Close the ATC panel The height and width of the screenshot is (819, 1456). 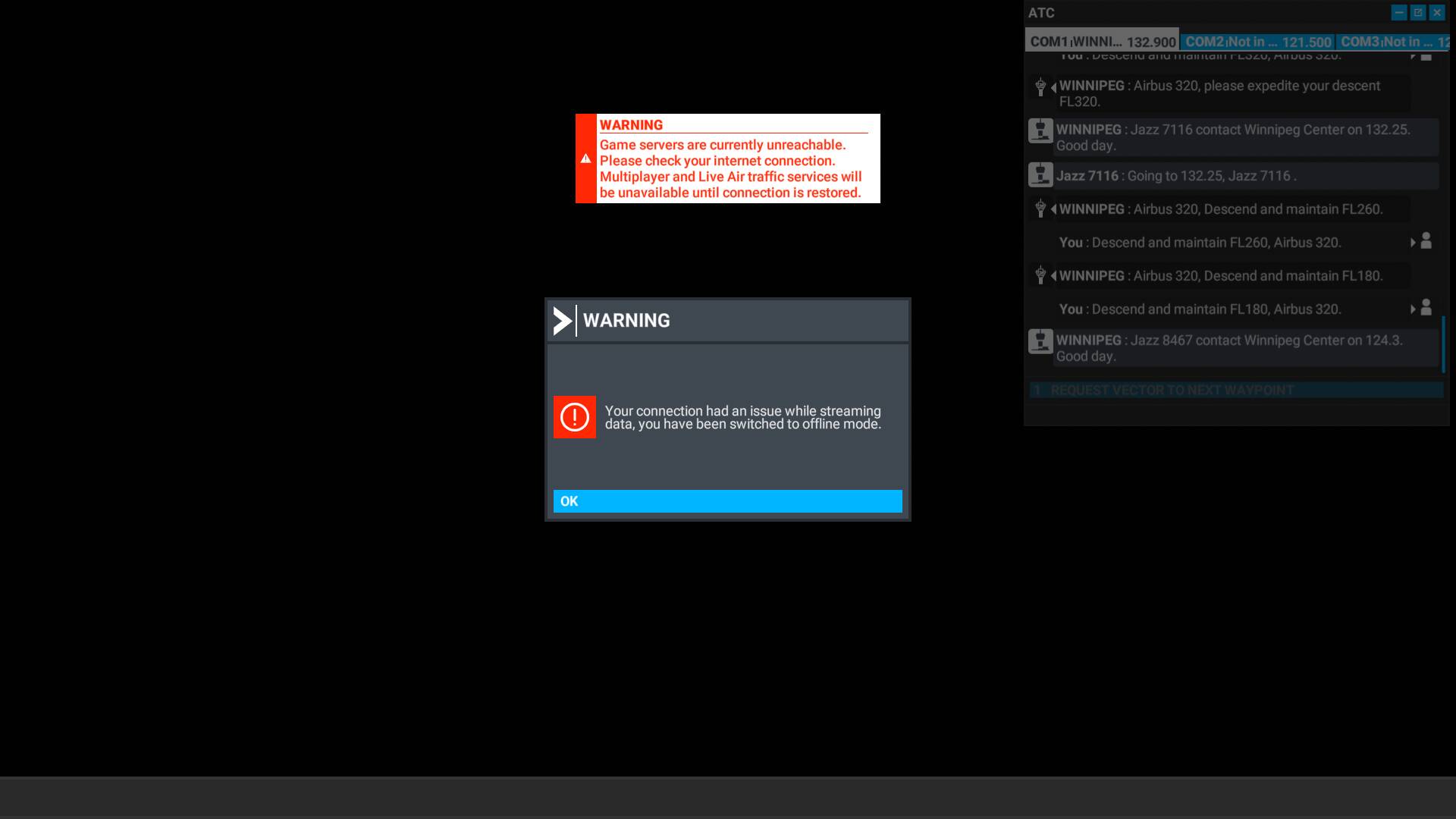coord(1437,13)
